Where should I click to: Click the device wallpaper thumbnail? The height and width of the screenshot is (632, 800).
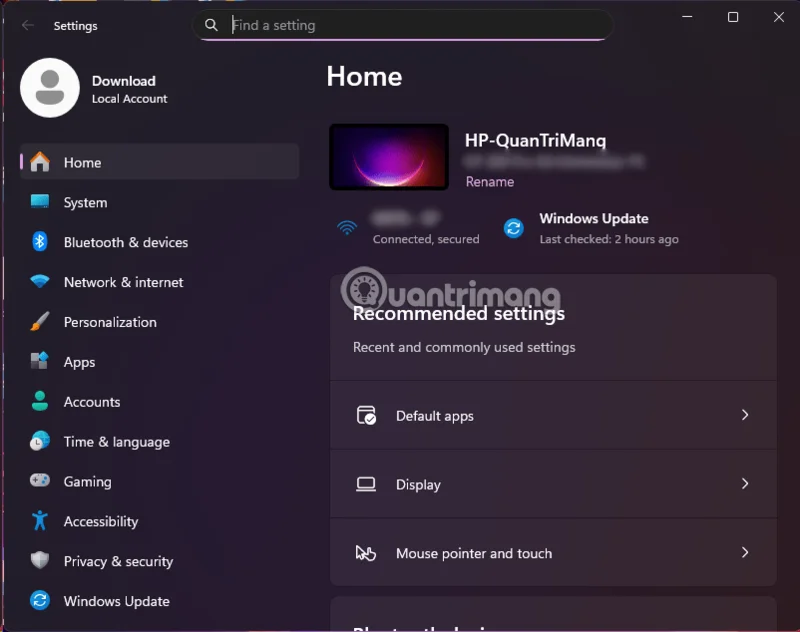388,156
